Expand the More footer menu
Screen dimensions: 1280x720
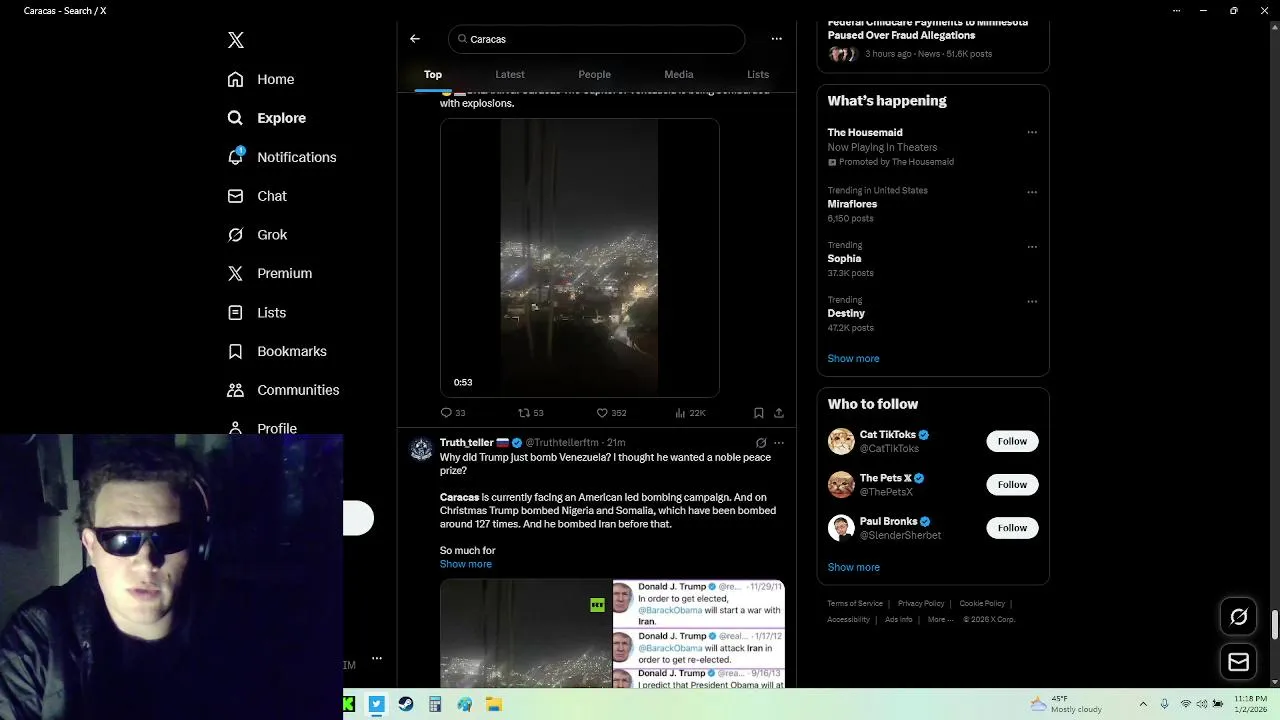tap(940, 619)
